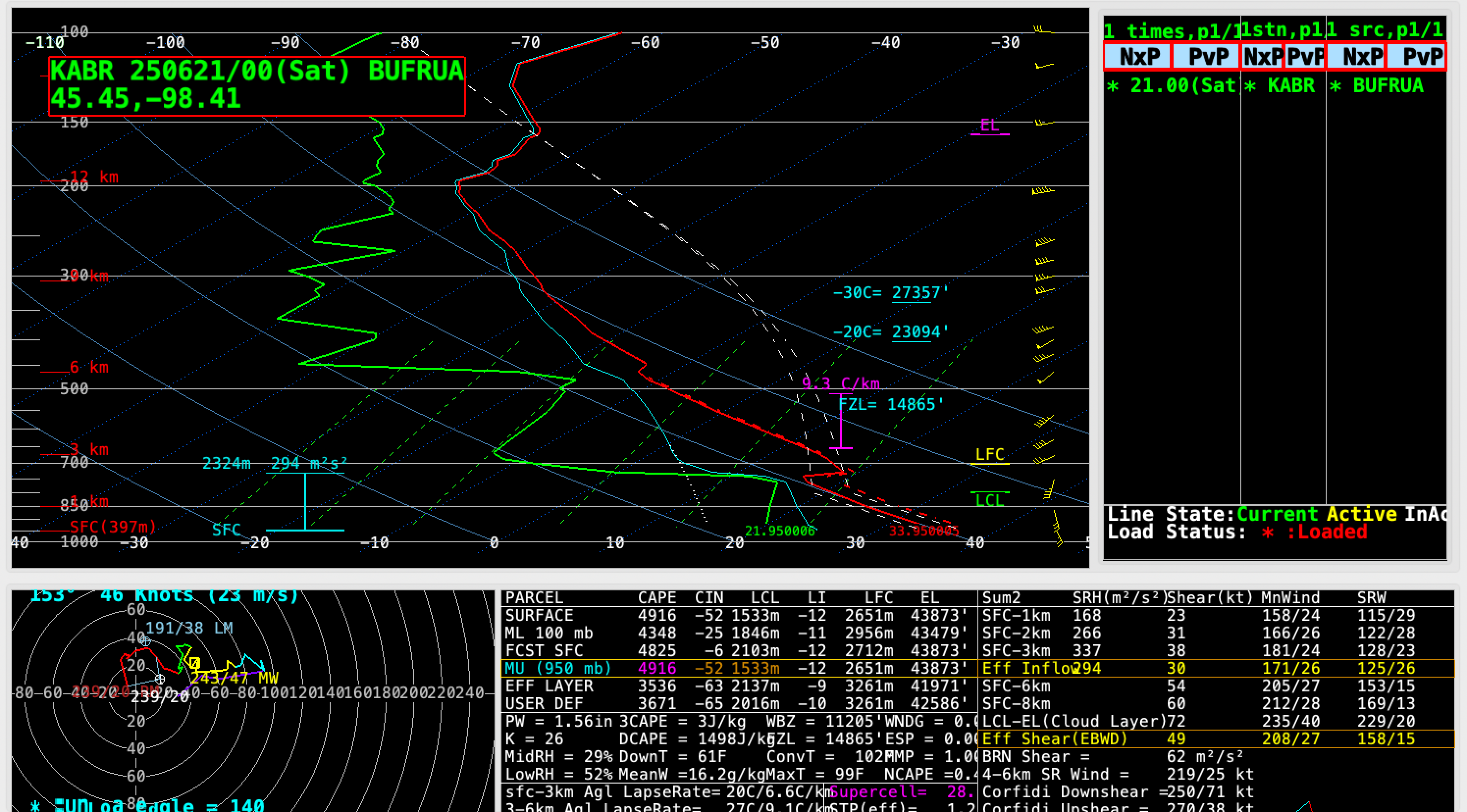Click the FZL= 14865' label
This screenshot has height=812, width=1467.
(891, 404)
